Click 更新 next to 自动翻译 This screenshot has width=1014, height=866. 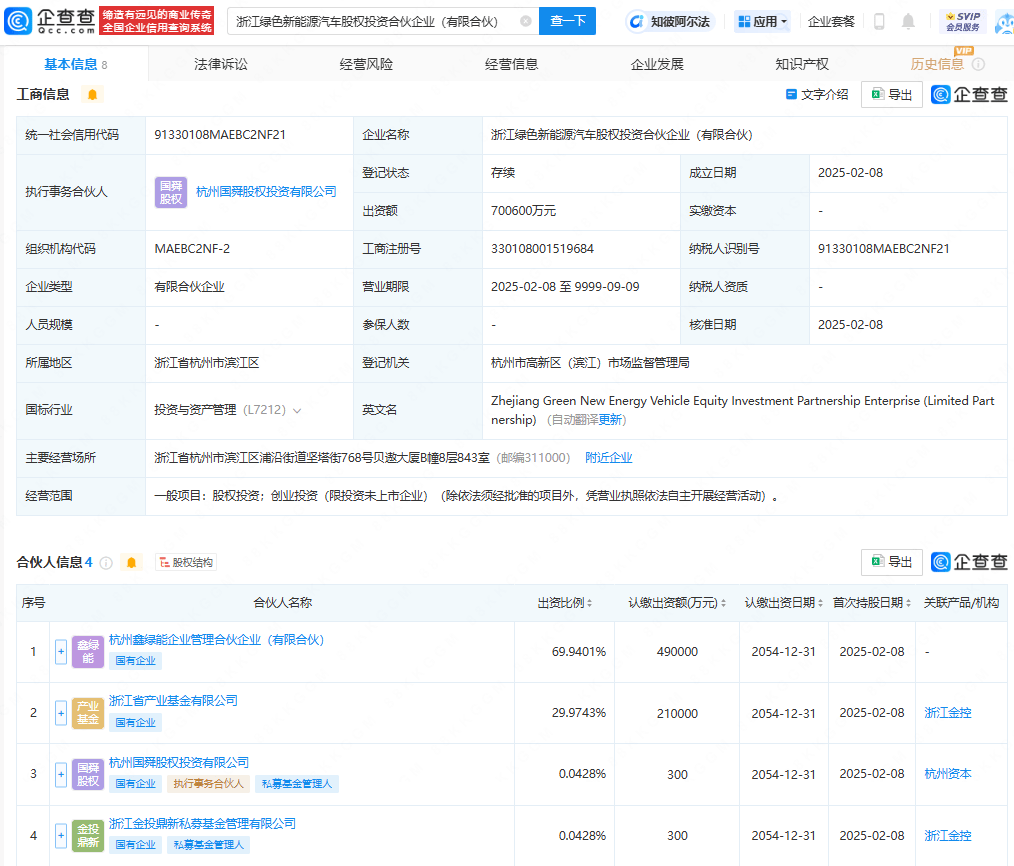click(x=610, y=420)
